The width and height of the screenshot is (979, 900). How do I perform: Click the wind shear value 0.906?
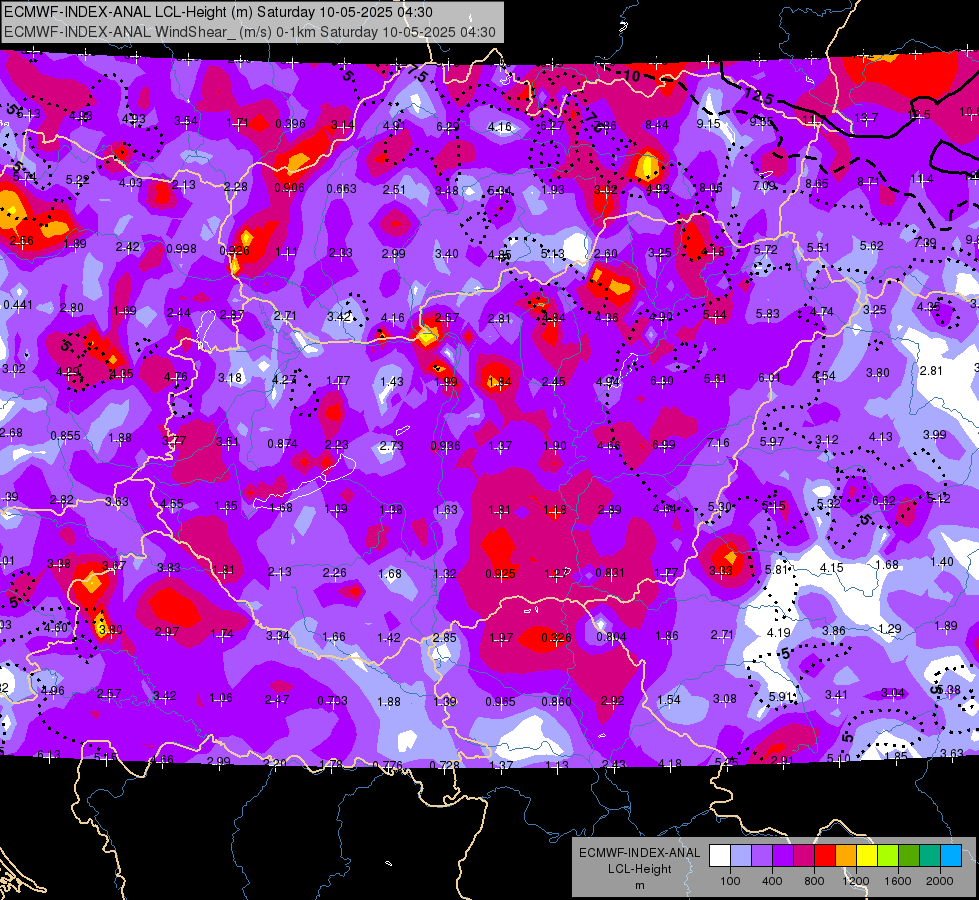[x=289, y=187]
